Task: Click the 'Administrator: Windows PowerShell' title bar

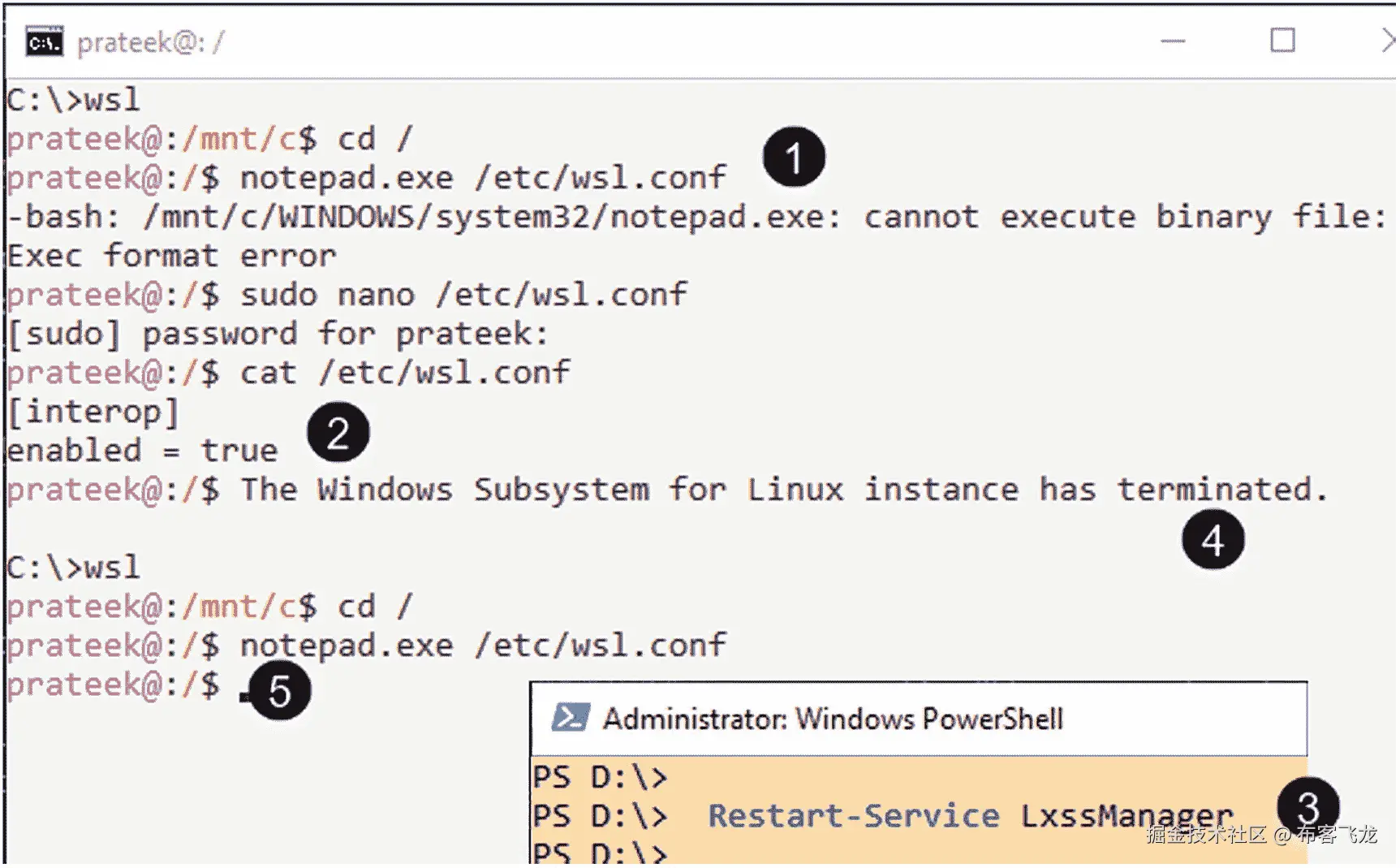Action: (x=833, y=719)
